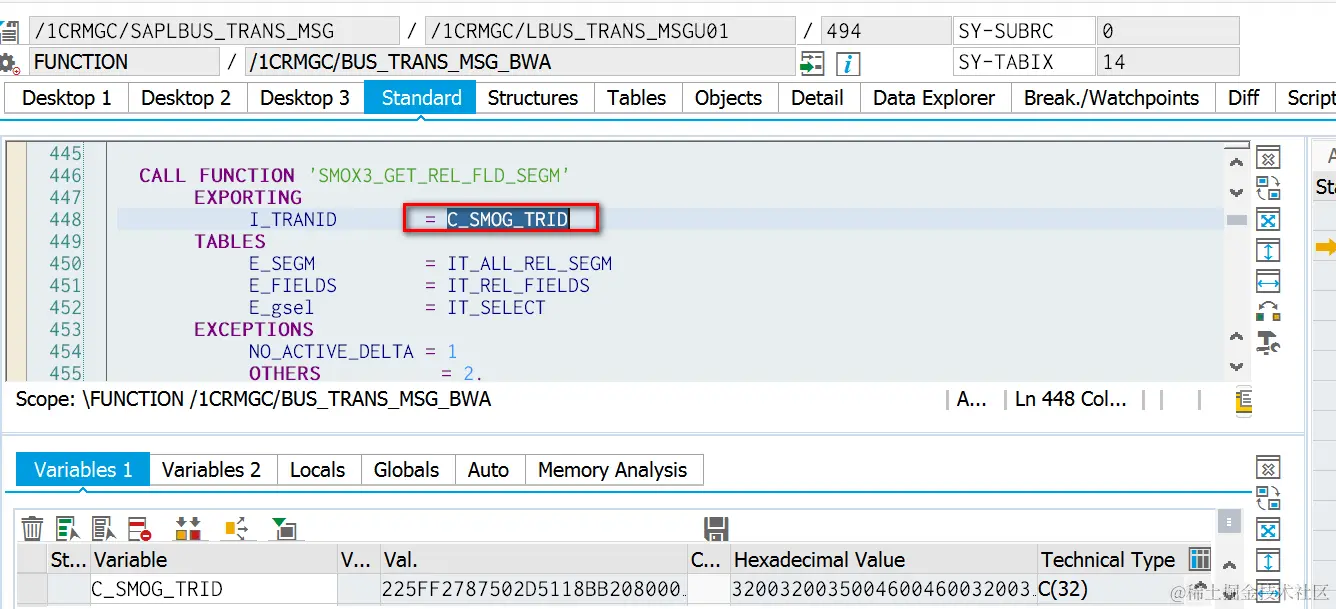
Task: Switch to the Desktop 1 tab
Action: tap(67, 98)
